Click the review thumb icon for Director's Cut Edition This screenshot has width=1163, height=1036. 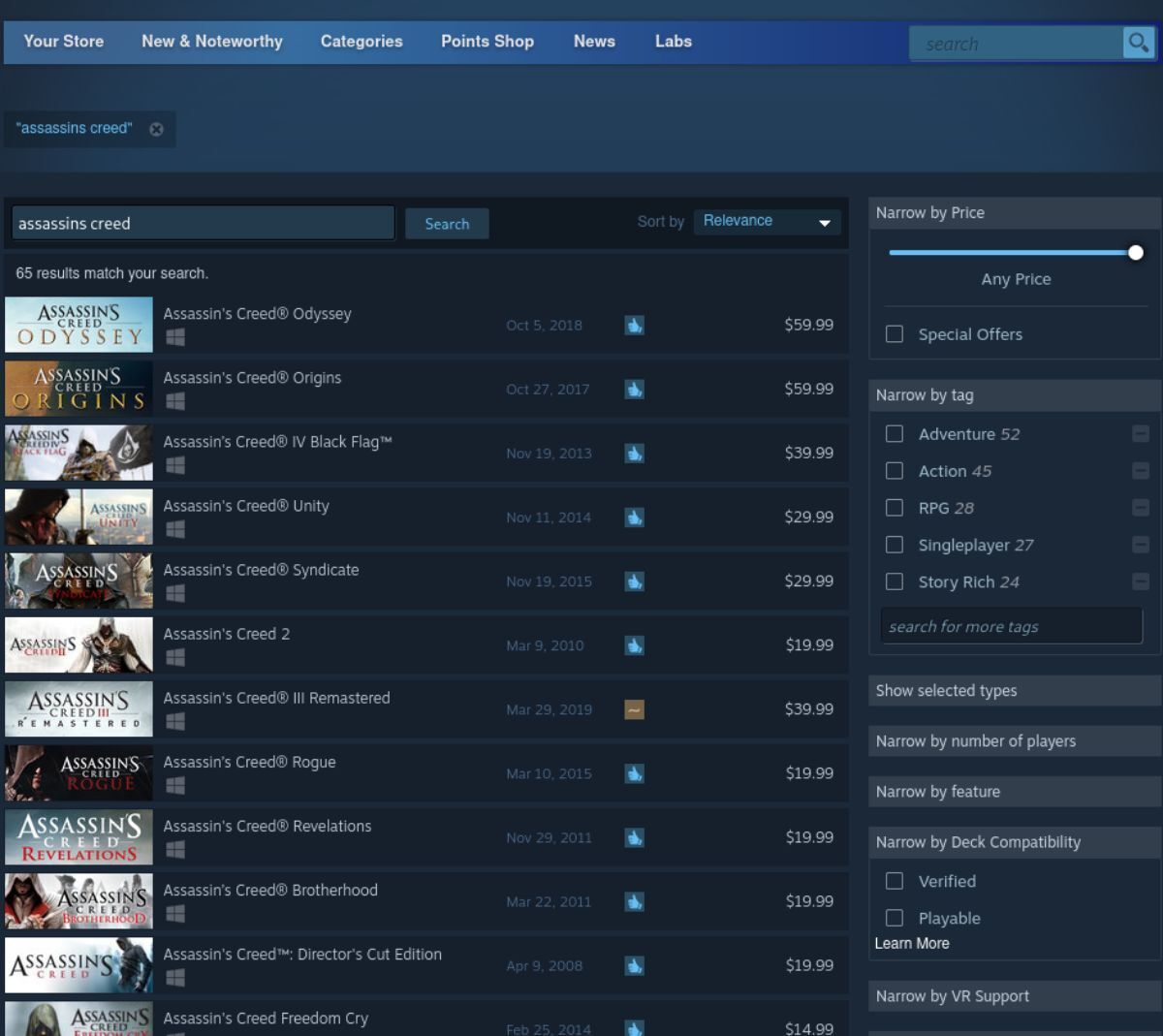(634, 965)
